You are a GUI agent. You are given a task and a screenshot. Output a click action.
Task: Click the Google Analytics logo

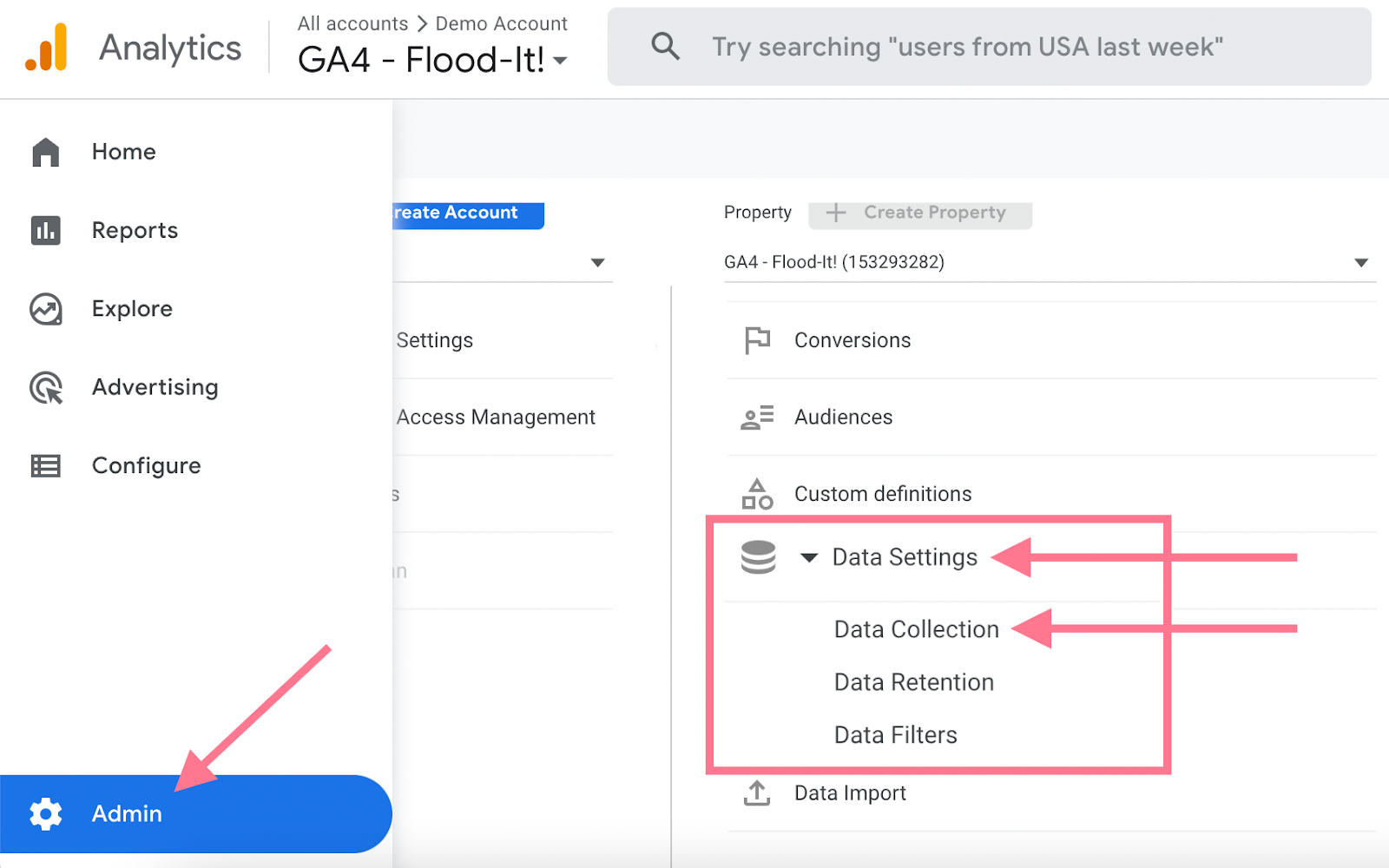48,48
